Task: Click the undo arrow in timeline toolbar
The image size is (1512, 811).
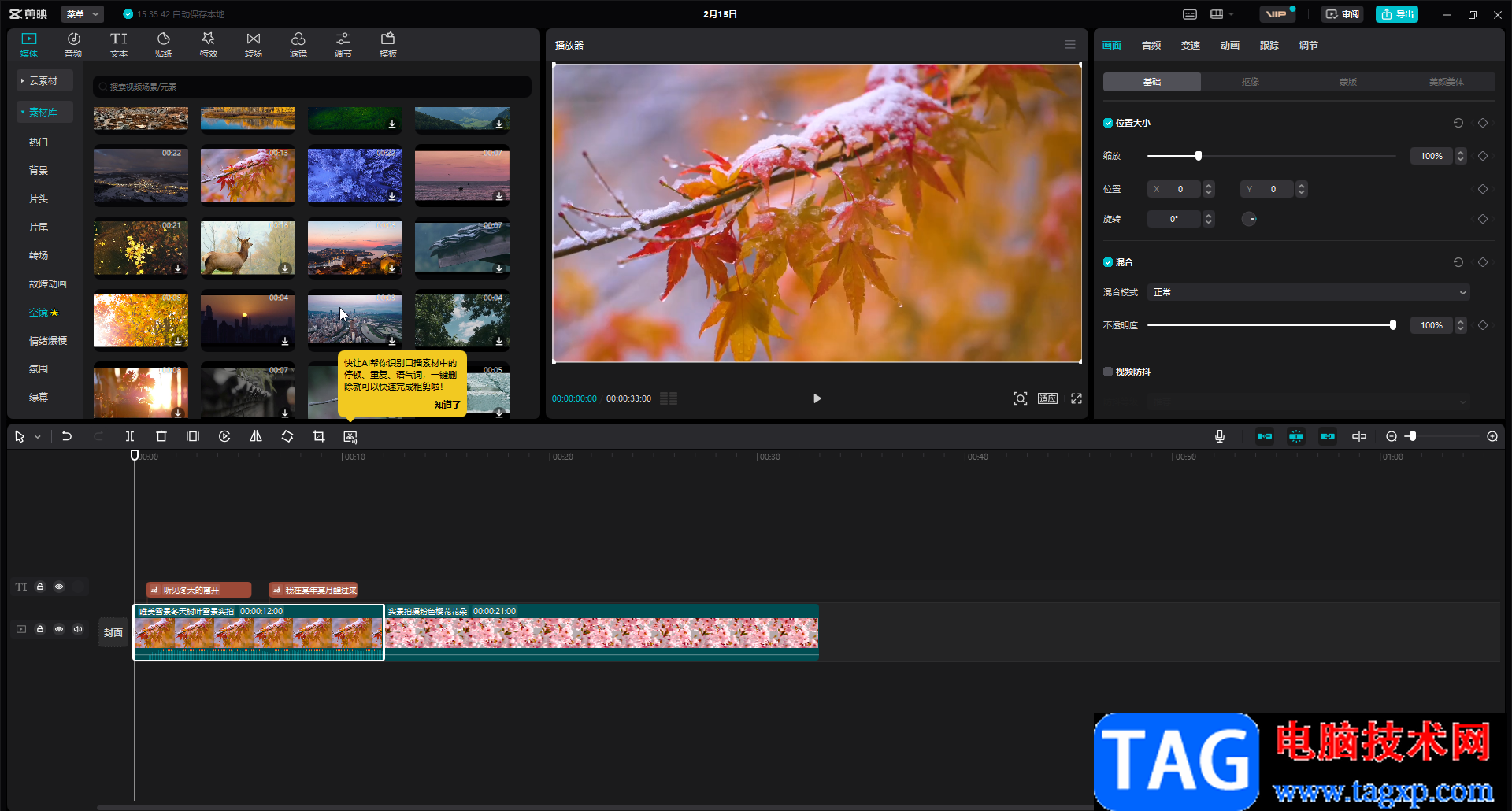Action: 67,436
